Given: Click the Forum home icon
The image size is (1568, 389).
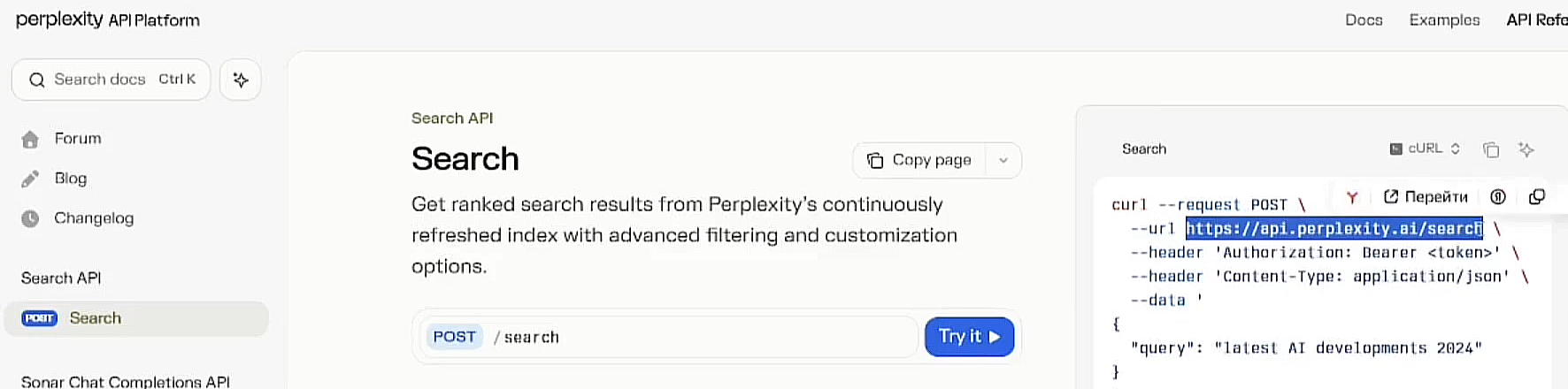Looking at the screenshot, I should [30, 140].
